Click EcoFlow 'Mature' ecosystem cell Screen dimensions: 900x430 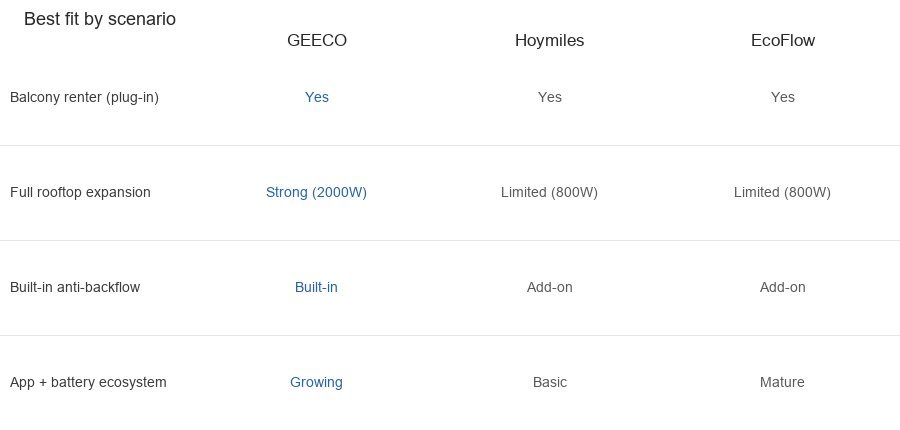point(782,382)
